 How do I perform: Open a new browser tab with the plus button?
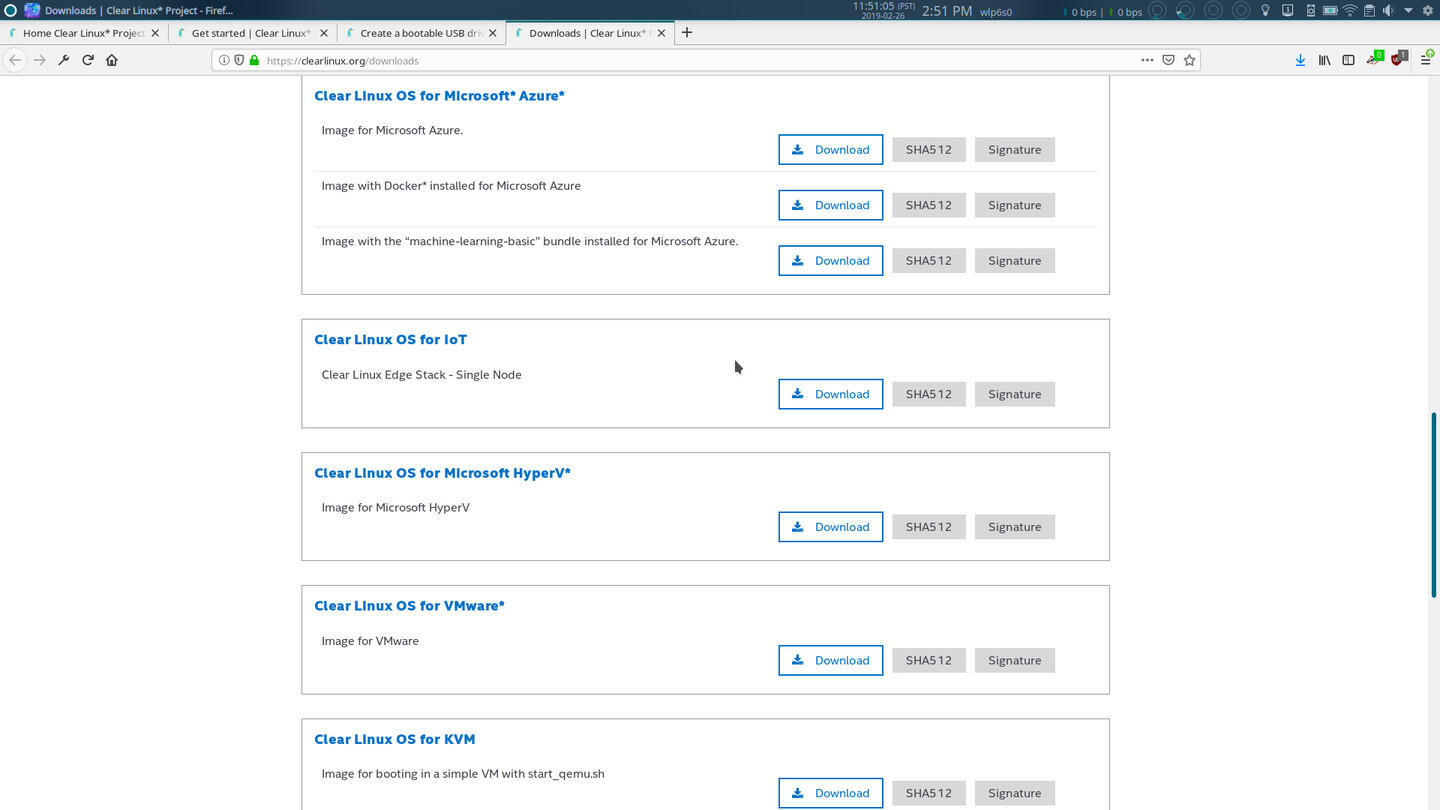[x=686, y=32]
